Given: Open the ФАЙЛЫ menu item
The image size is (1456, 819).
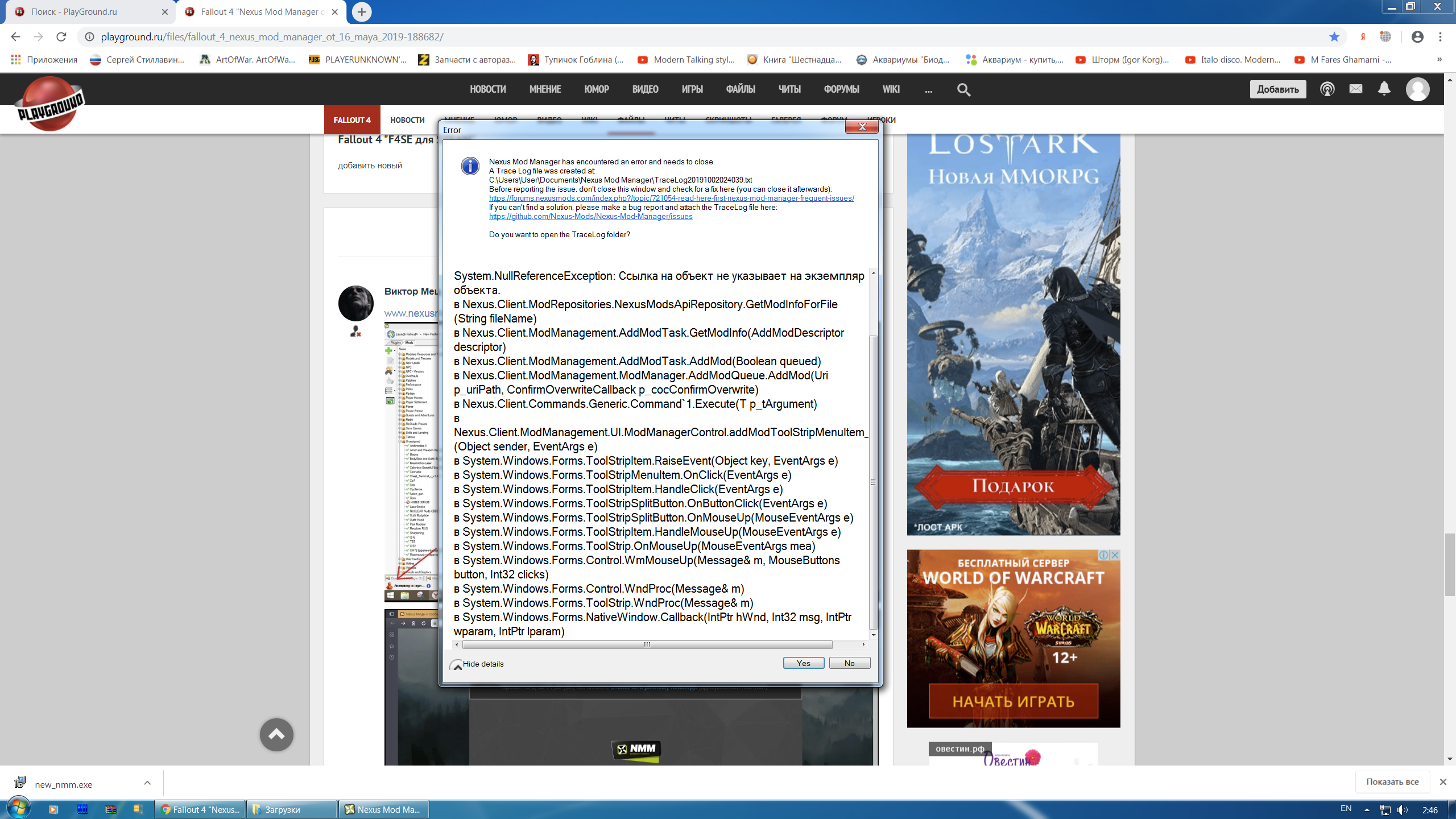Looking at the screenshot, I should point(740,89).
